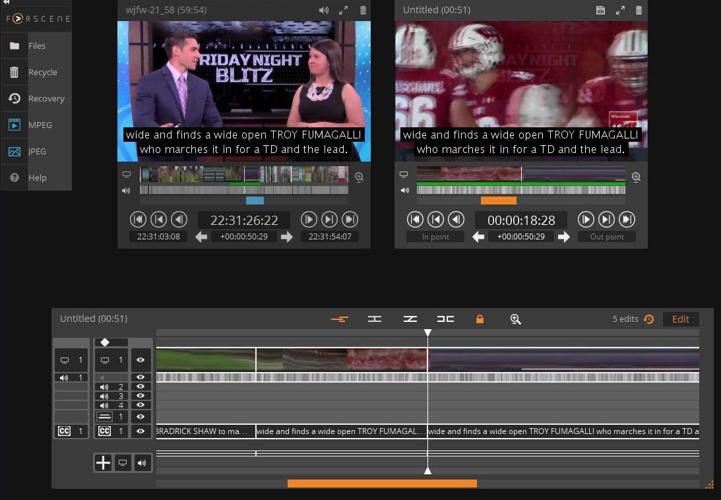Go to next edit in wjfw-21_58 player
This screenshot has width=721, height=500.
click(329, 219)
